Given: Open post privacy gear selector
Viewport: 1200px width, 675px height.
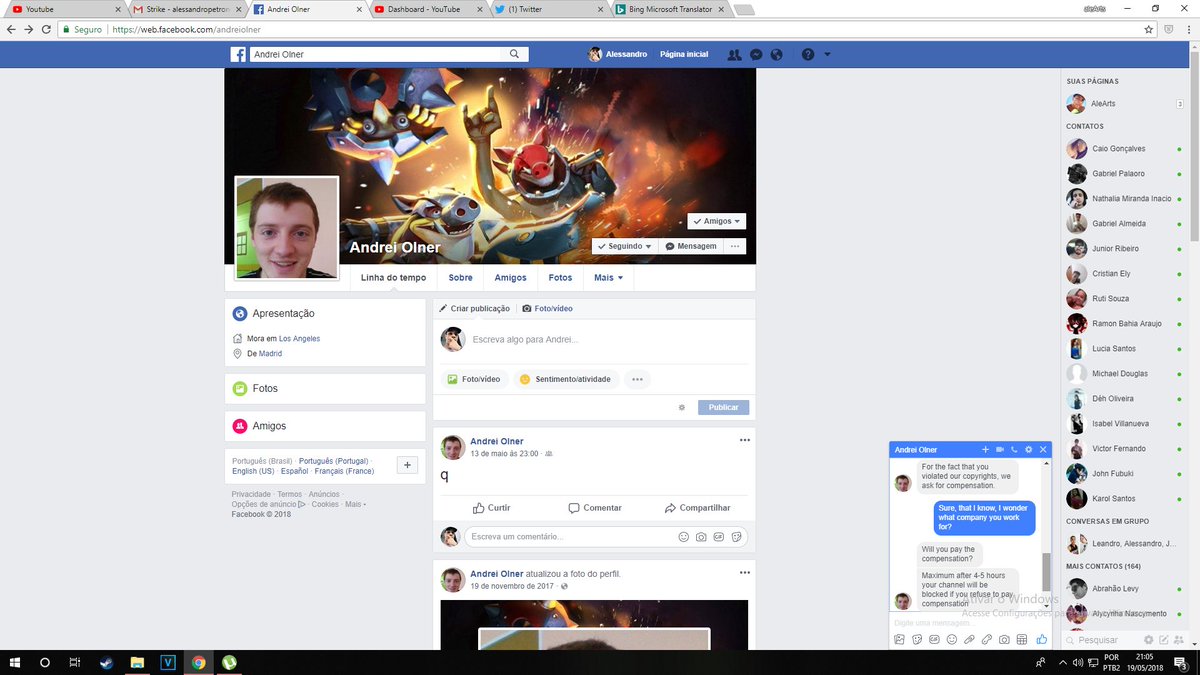Looking at the screenshot, I should tap(682, 407).
